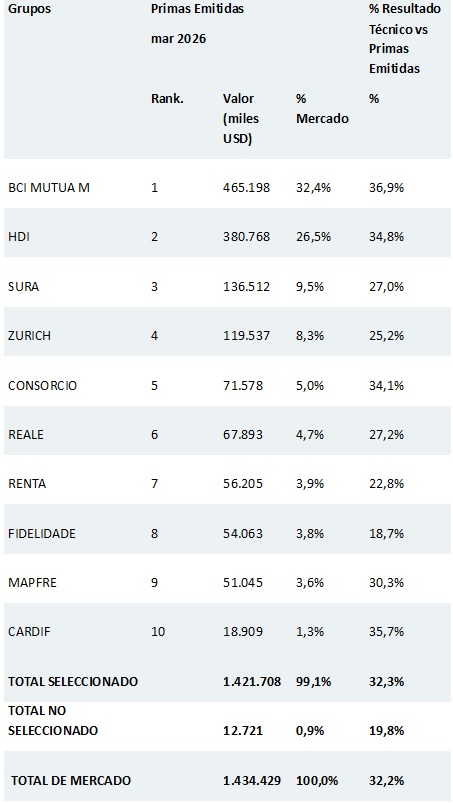Click the % Mercado subheader

click(x=322, y=108)
